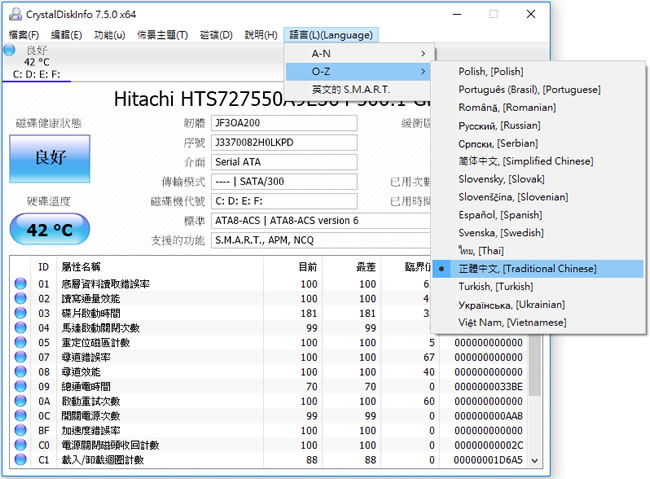
Task: Click the CrystalDiskInfo app icon in title bar
Action: tap(15, 14)
